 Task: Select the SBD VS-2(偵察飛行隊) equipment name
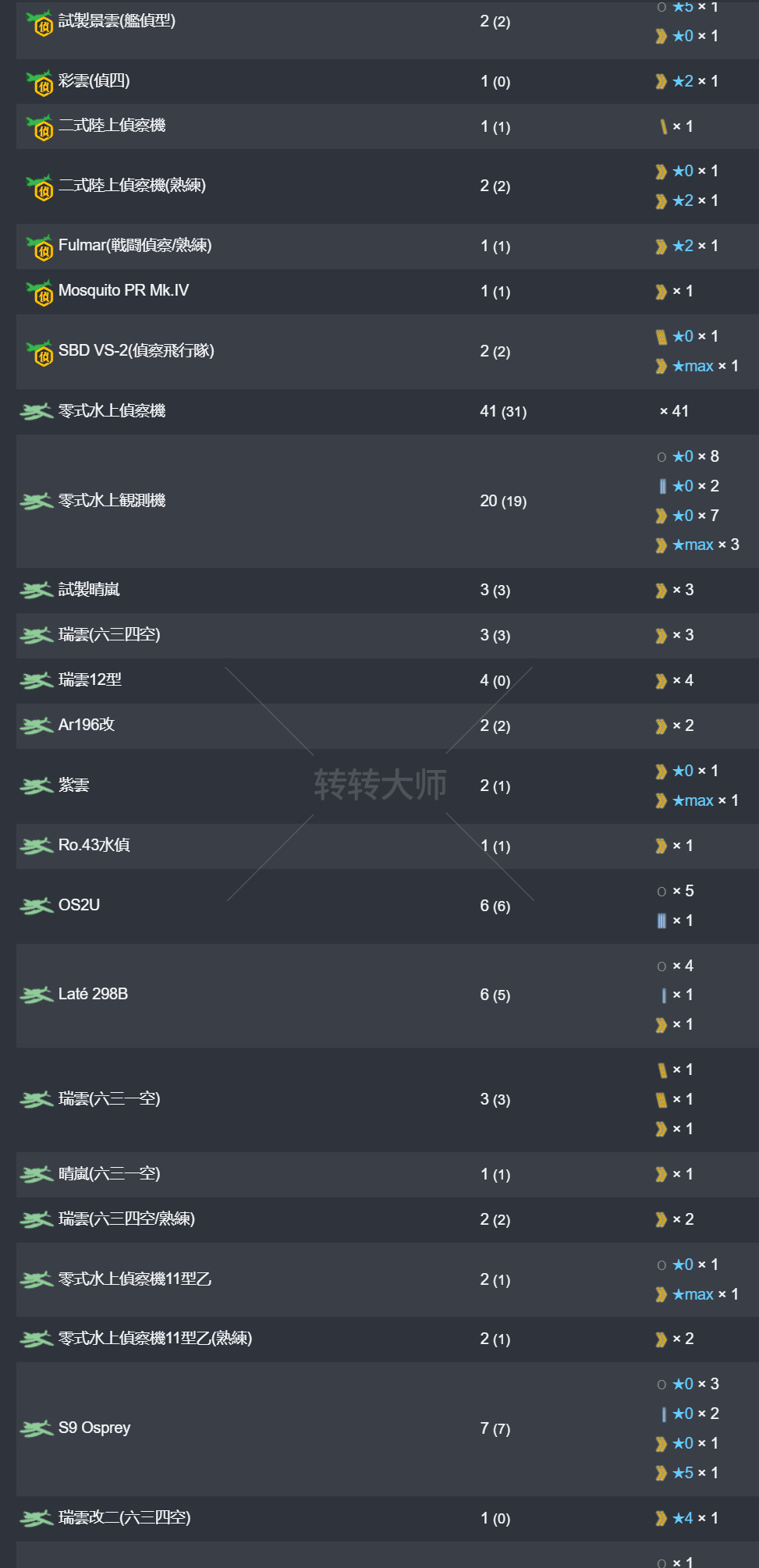[x=136, y=351]
